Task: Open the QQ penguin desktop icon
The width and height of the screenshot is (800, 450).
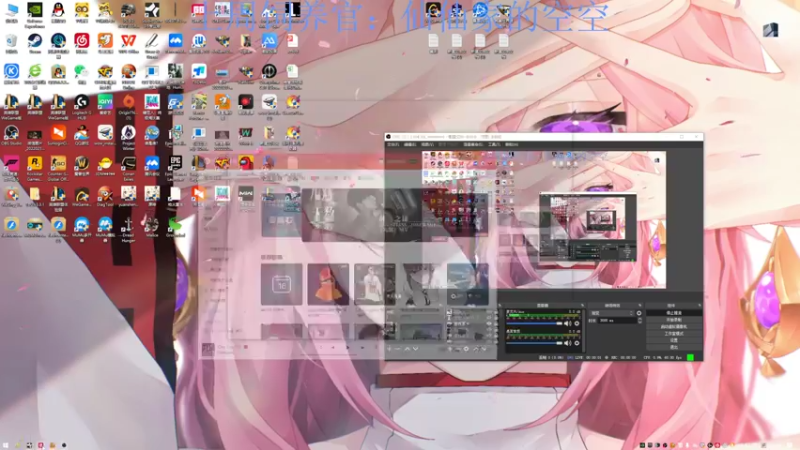Action: [58, 13]
